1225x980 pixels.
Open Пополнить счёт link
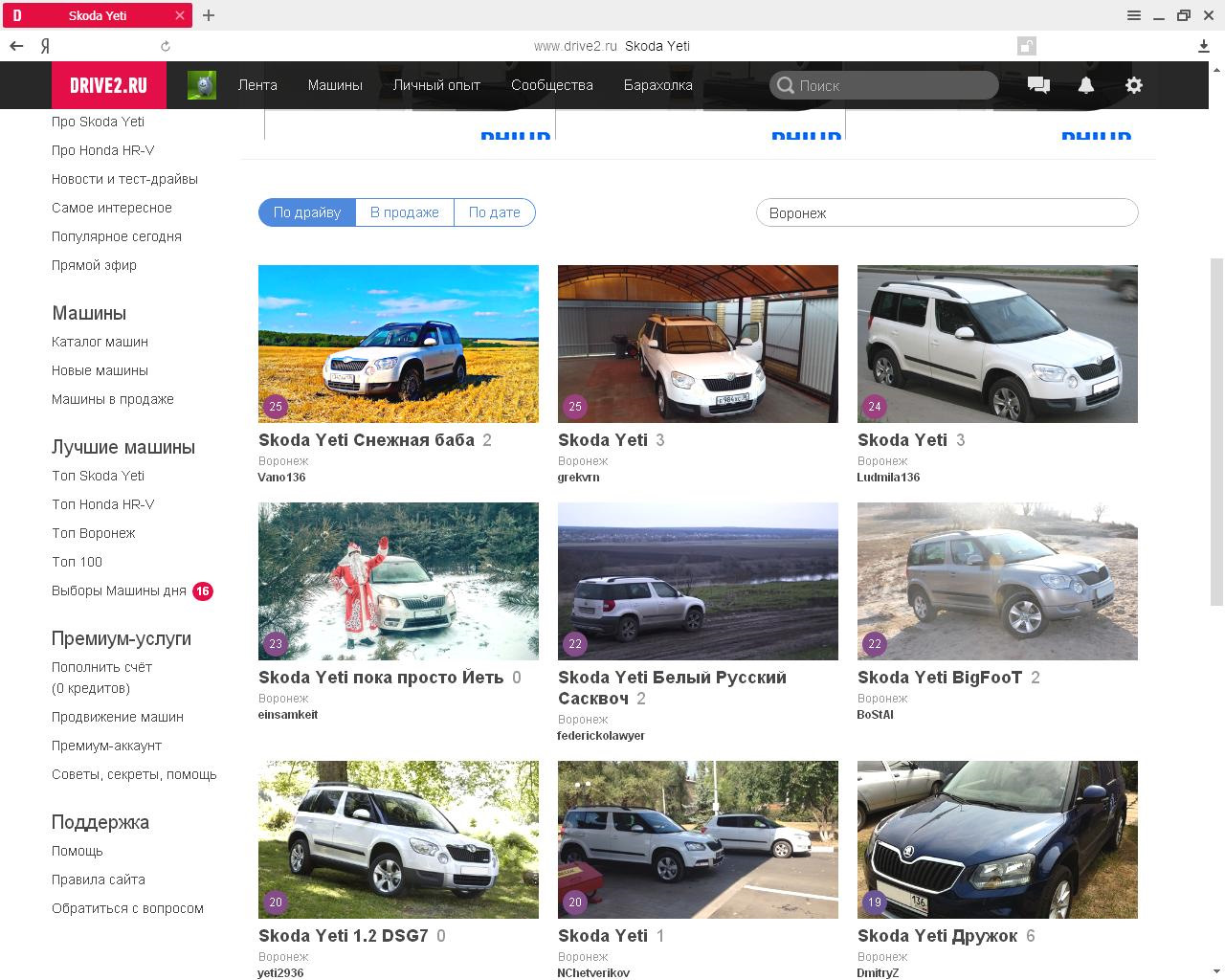click(101, 667)
